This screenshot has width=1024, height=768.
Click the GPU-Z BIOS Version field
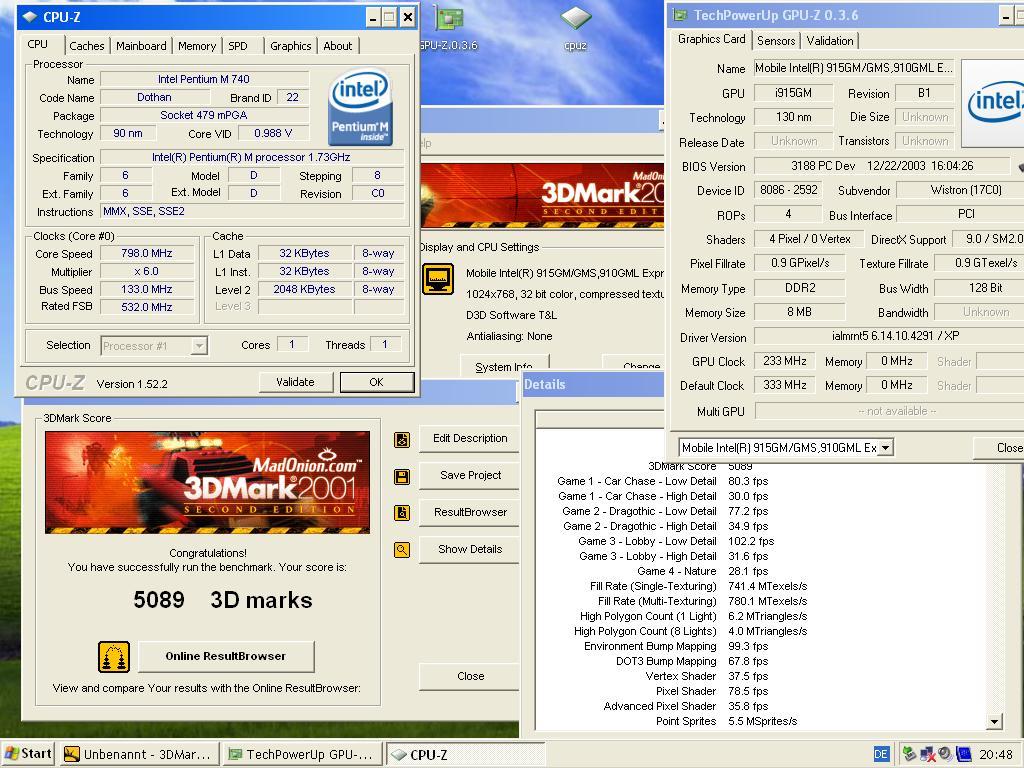pyautogui.click(x=882, y=166)
